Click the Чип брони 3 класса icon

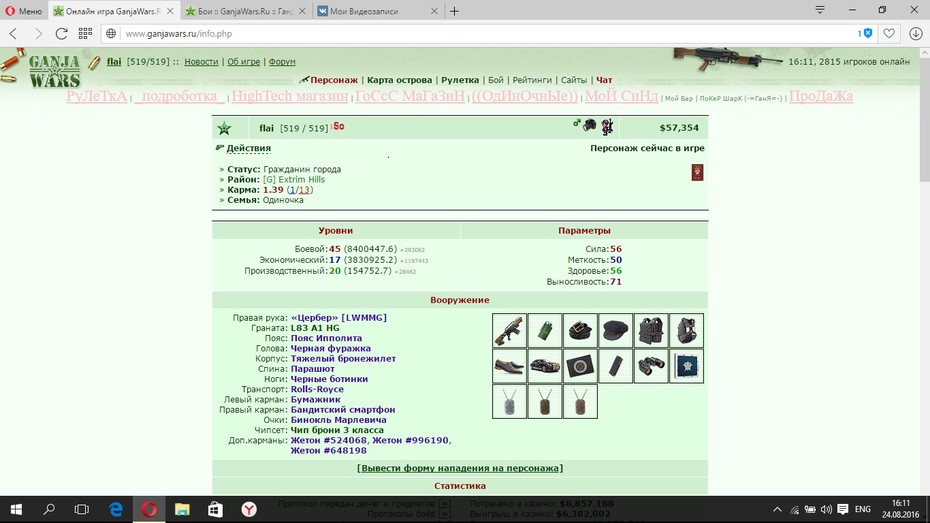pos(686,366)
